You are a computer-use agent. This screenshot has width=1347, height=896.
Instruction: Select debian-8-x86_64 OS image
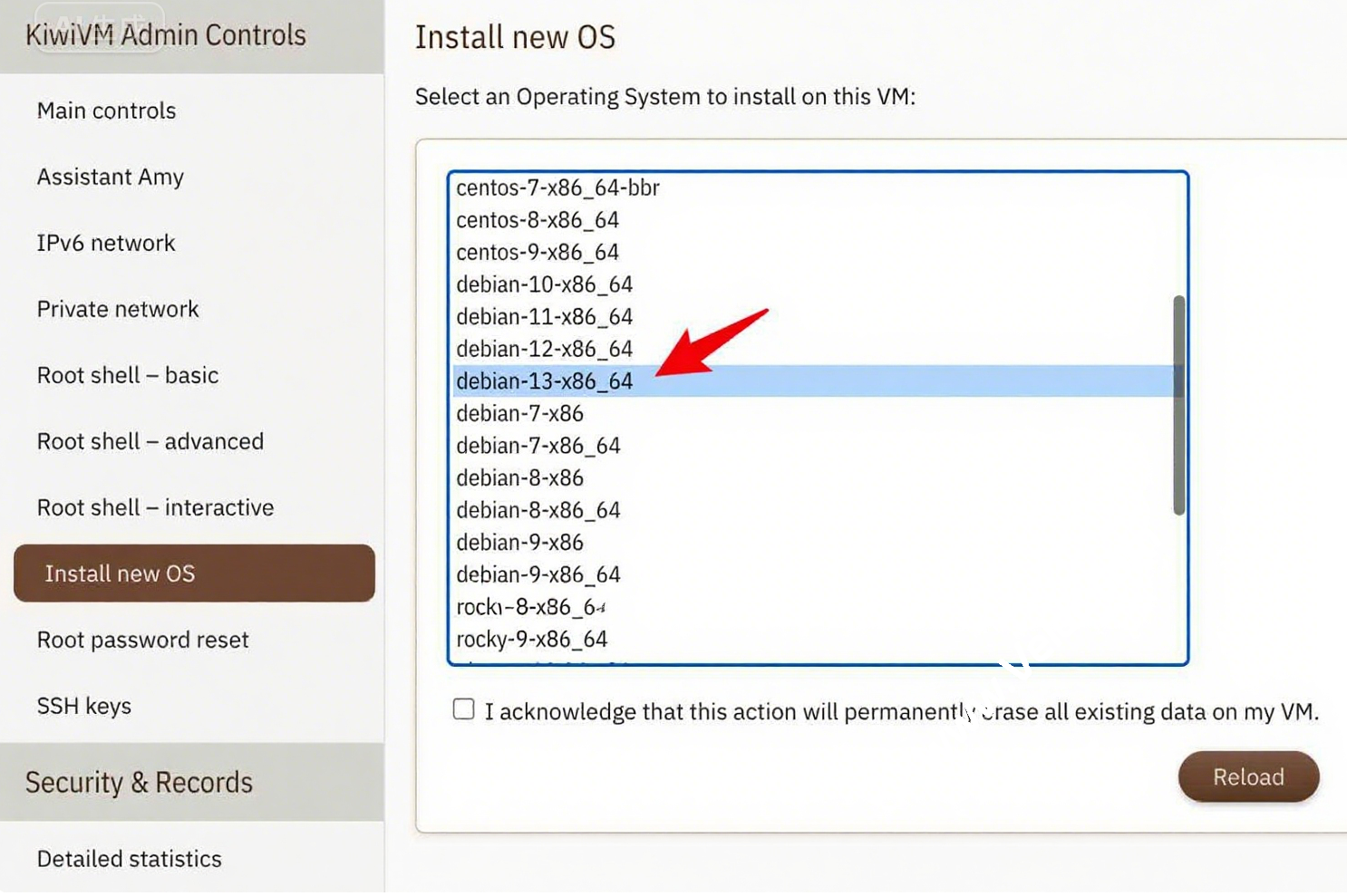[x=538, y=509]
